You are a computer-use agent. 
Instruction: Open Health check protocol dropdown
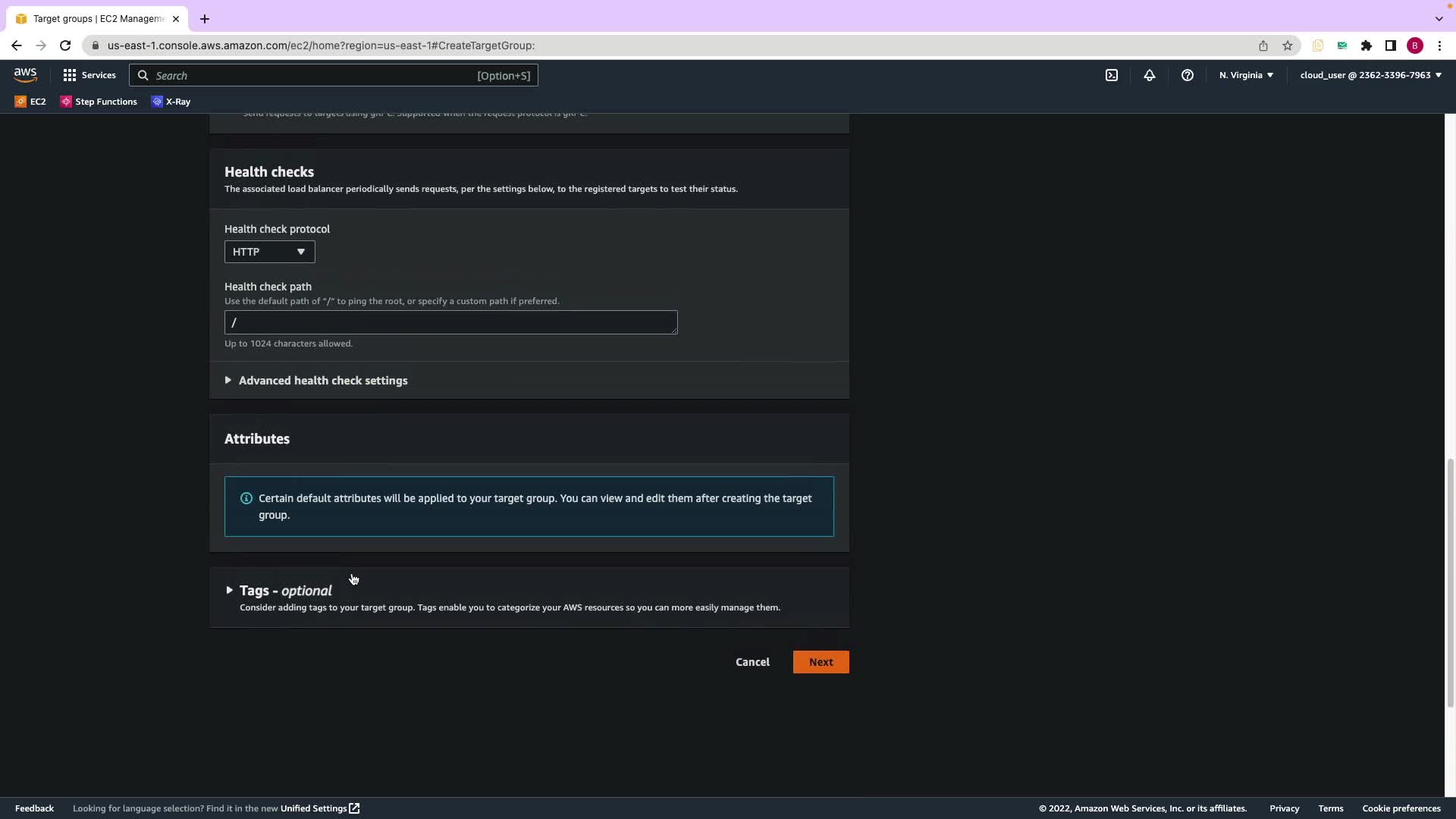(269, 252)
